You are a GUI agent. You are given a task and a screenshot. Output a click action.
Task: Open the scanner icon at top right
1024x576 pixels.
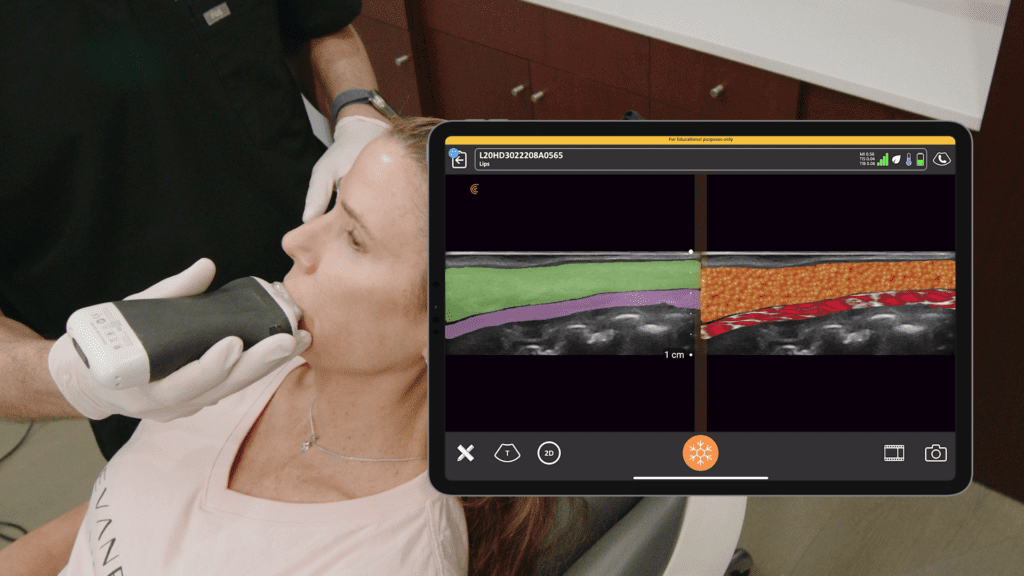941,159
